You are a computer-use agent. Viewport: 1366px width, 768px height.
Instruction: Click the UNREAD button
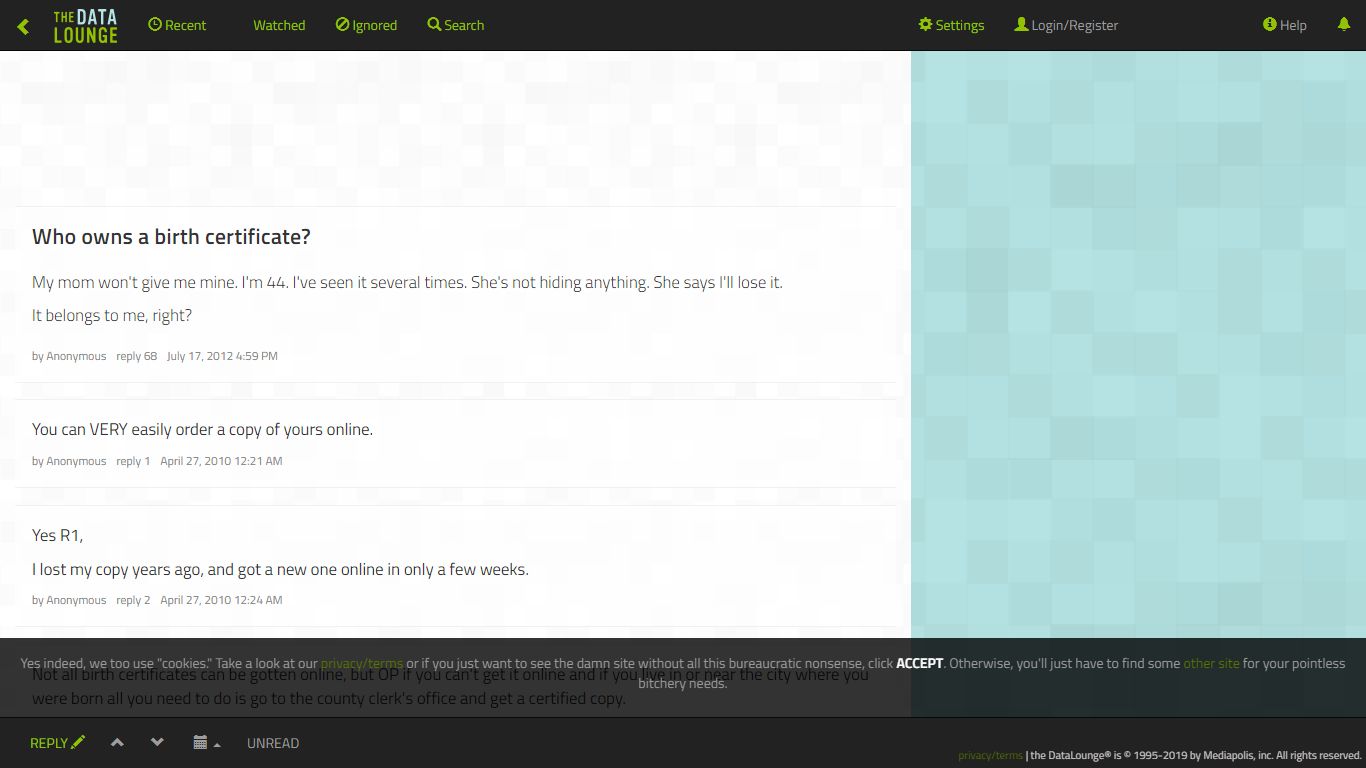[273, 743]
